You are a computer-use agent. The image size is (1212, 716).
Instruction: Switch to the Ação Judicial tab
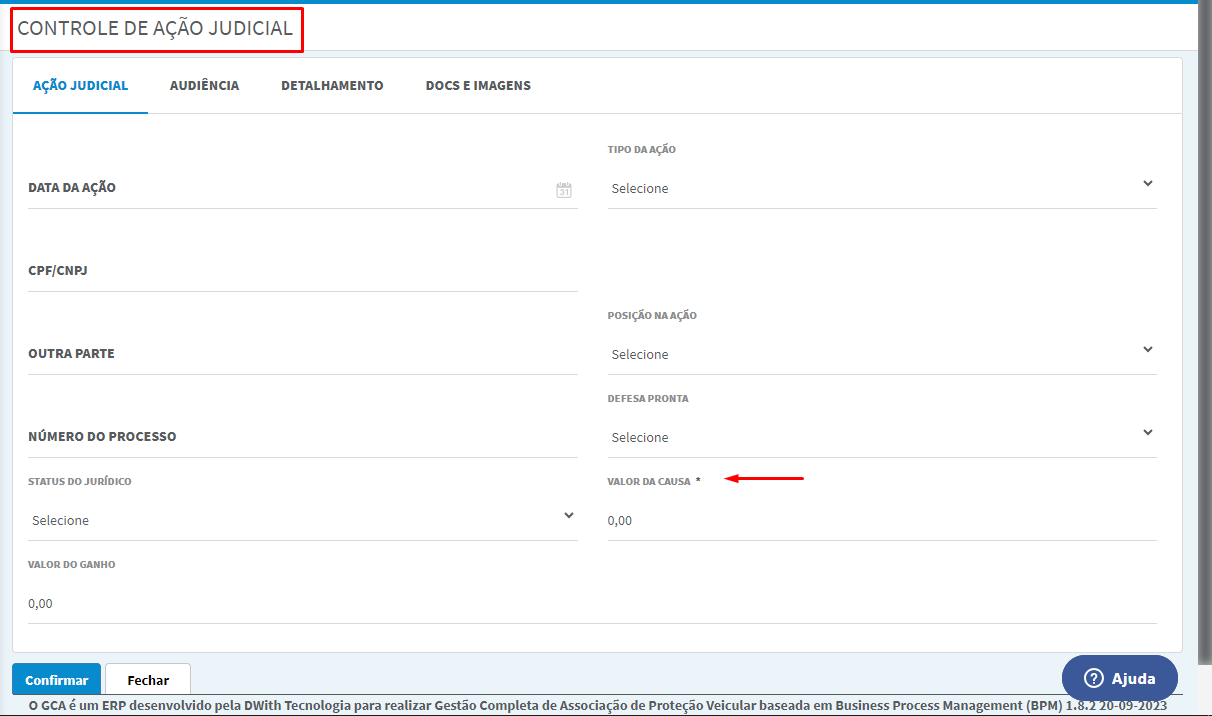80,86
